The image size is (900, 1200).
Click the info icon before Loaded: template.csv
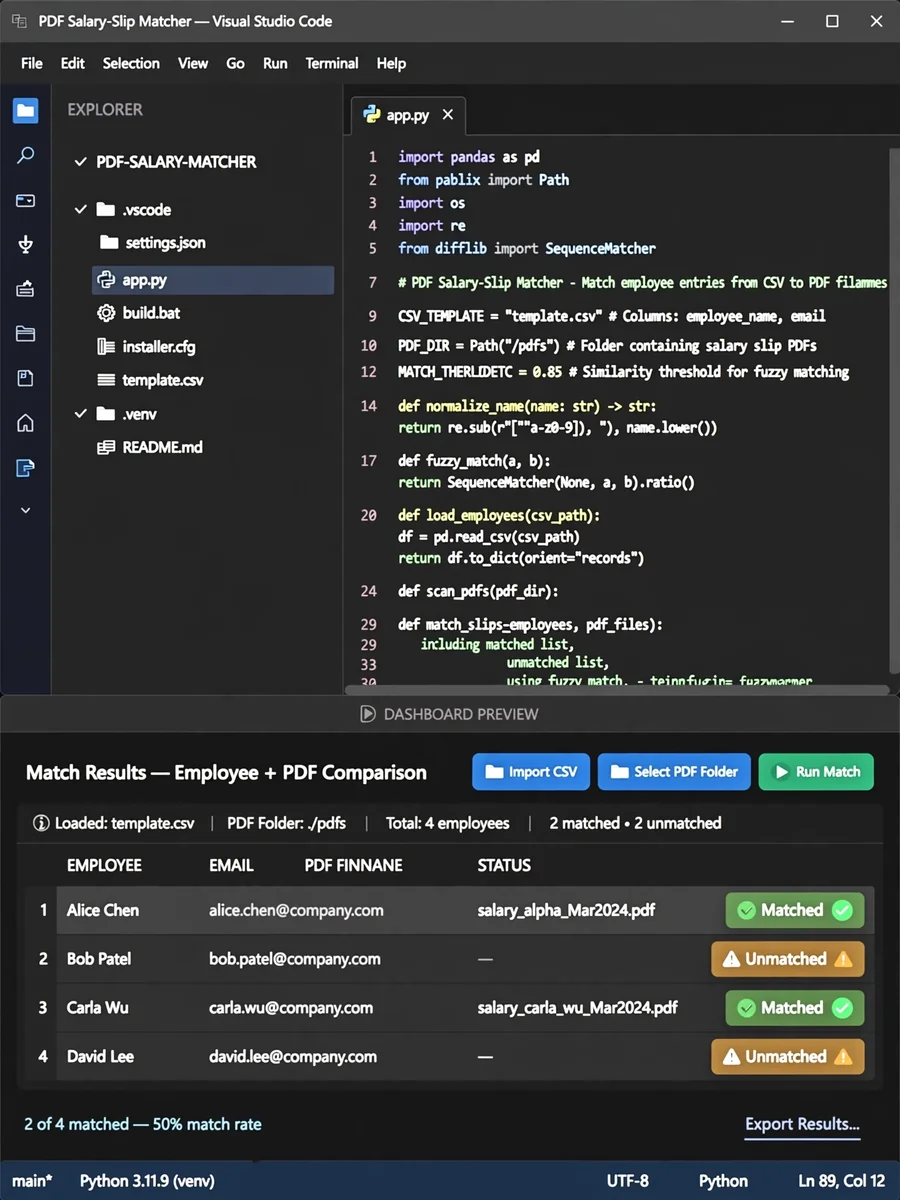pos(41,824)
